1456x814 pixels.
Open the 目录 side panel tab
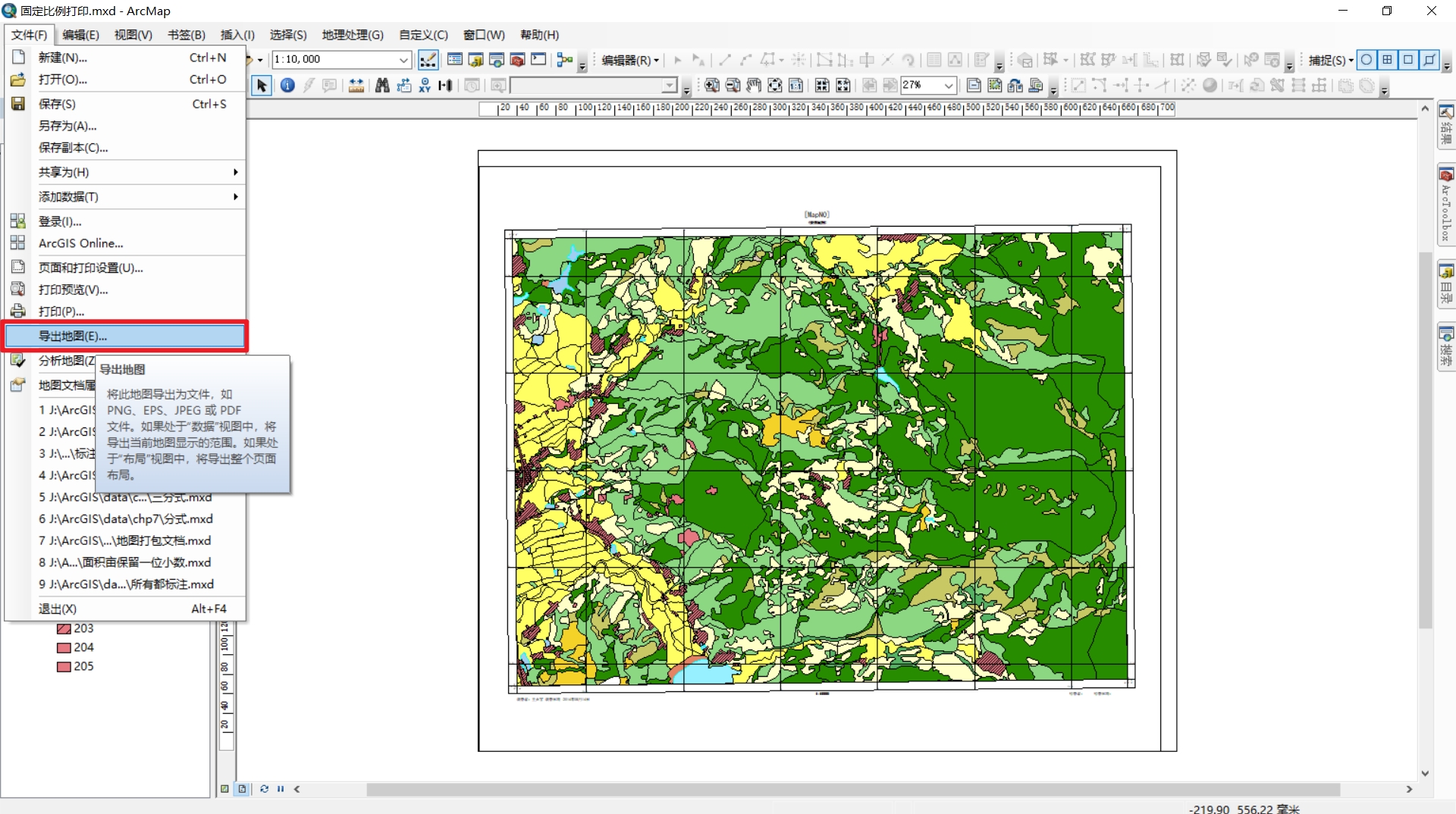pyautogui.click(x=1446, y=285)
